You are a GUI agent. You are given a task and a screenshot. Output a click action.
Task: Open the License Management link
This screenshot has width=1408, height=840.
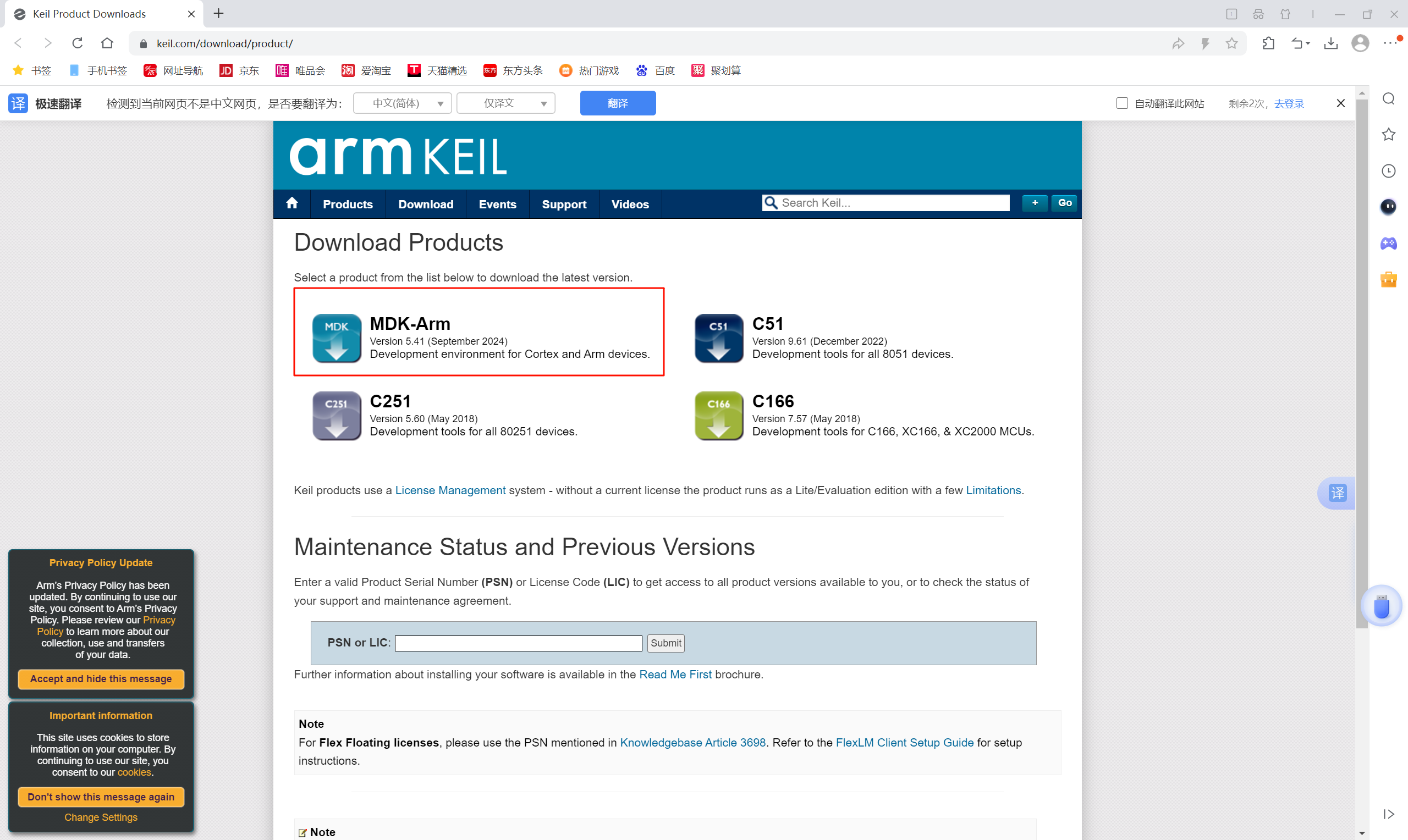(450, 490)
